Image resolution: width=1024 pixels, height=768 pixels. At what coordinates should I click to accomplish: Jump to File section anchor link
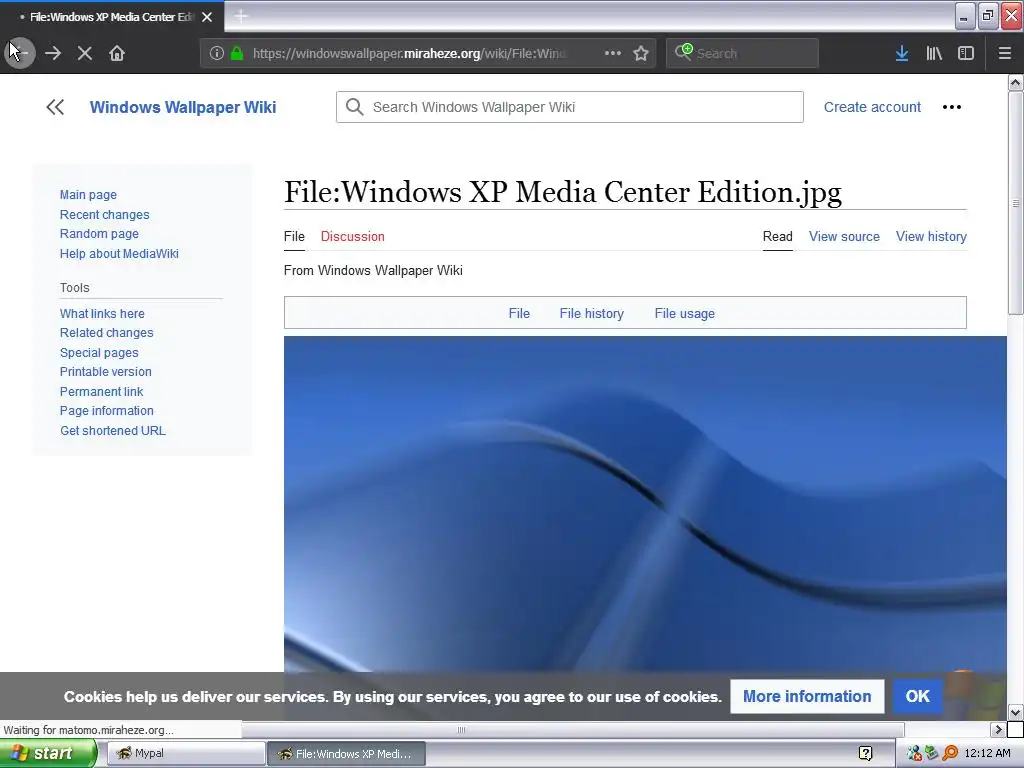coord(519,313)
